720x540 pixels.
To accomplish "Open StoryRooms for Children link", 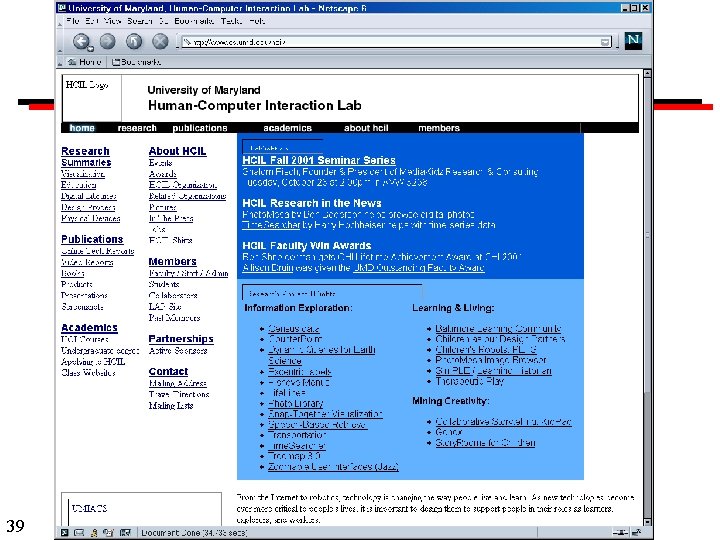I will pos(485,443).
